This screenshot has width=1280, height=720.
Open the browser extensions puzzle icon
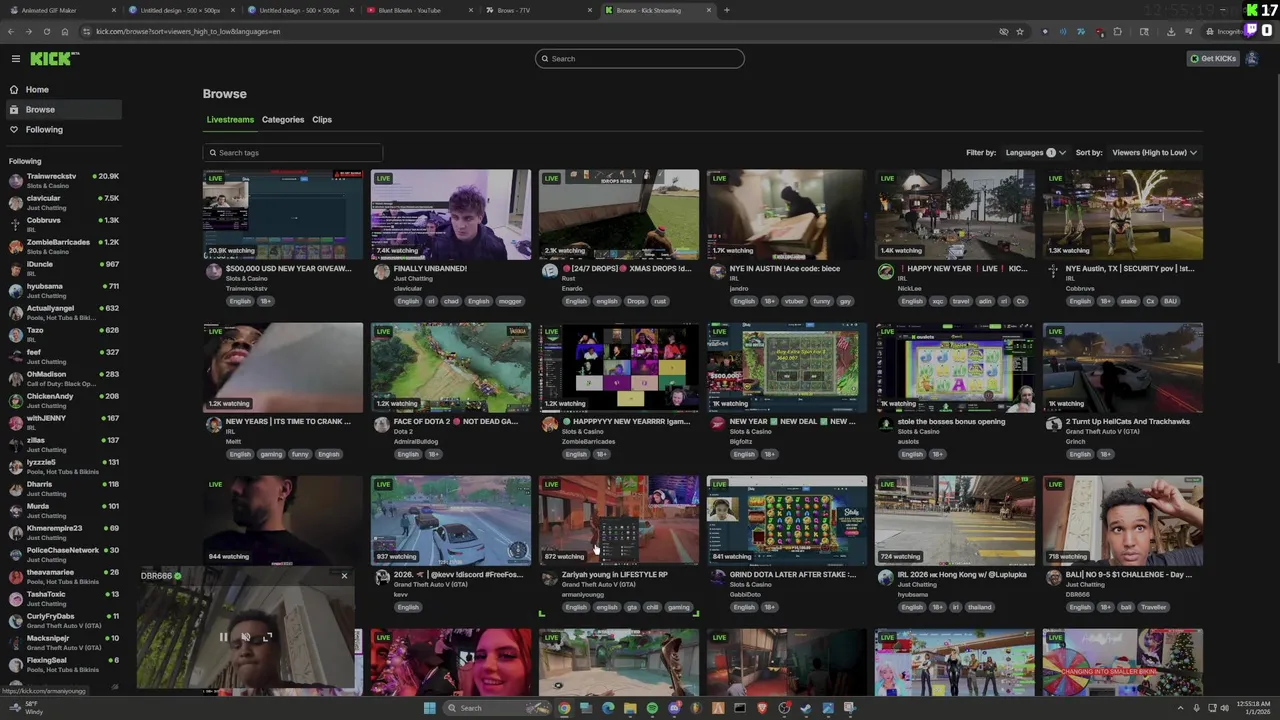click(1117, 31)
